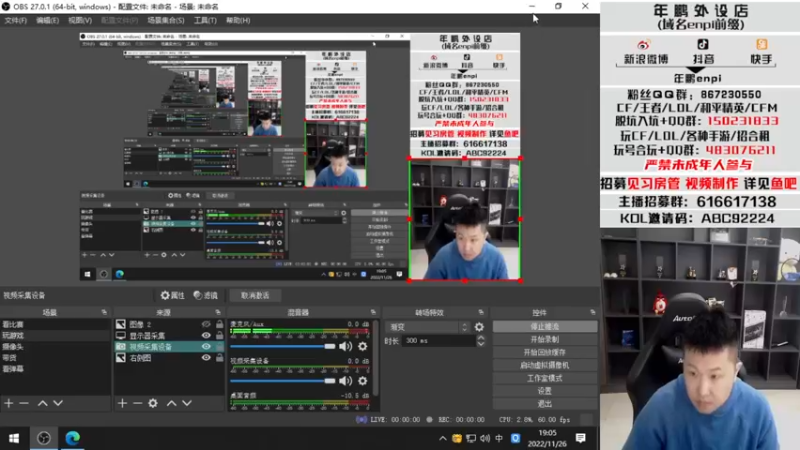The width and height of the screenshot is (800, 450).
Task: Undock the 场景 panel
Action: tap(104, 312)
